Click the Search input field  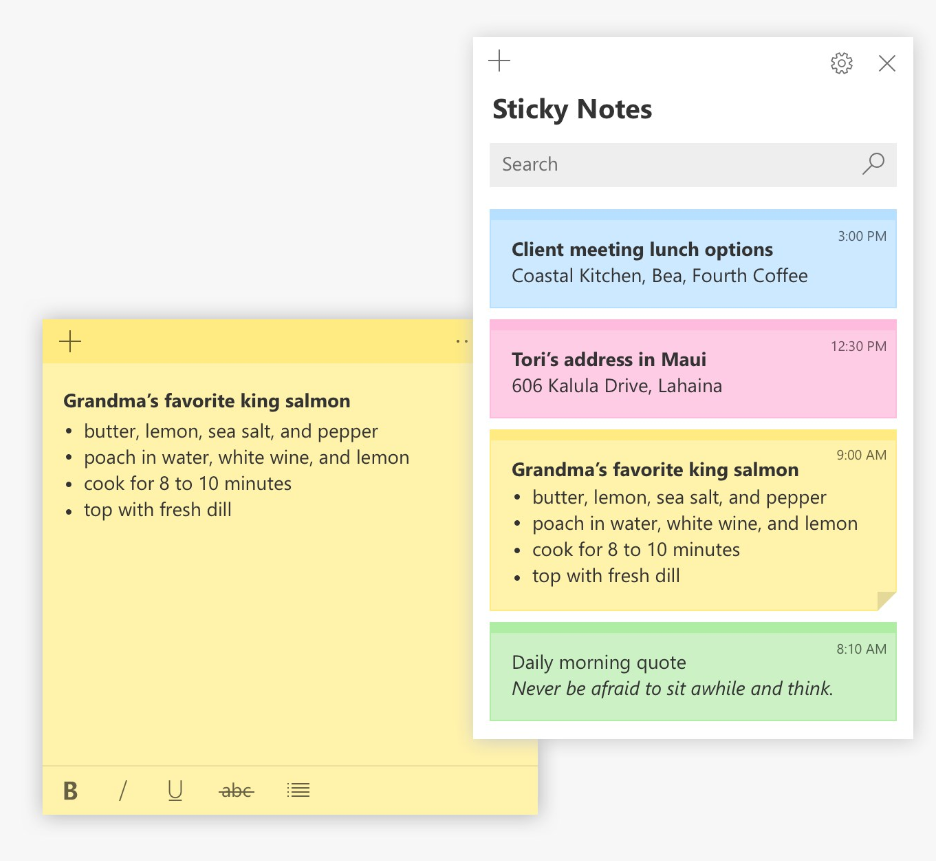[693, 164]
